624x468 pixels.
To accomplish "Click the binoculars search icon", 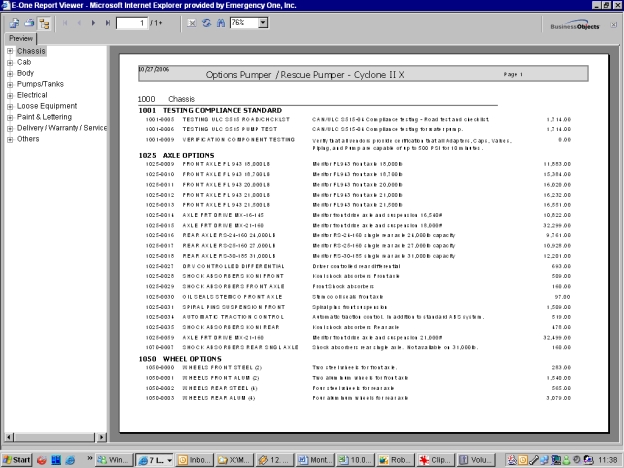I will 221,23.
